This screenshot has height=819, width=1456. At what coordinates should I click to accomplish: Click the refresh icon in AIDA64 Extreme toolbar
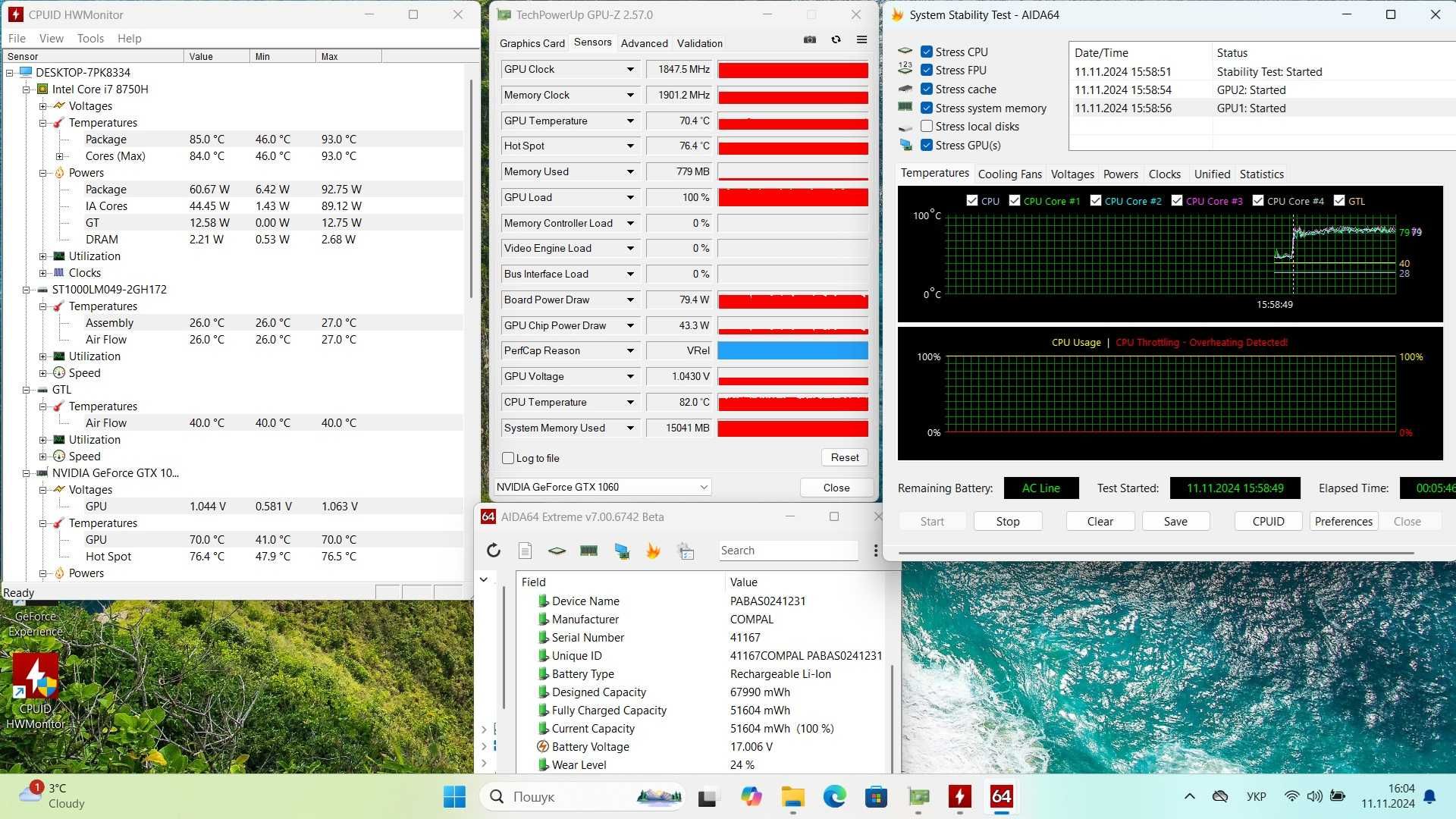[493, 551]
